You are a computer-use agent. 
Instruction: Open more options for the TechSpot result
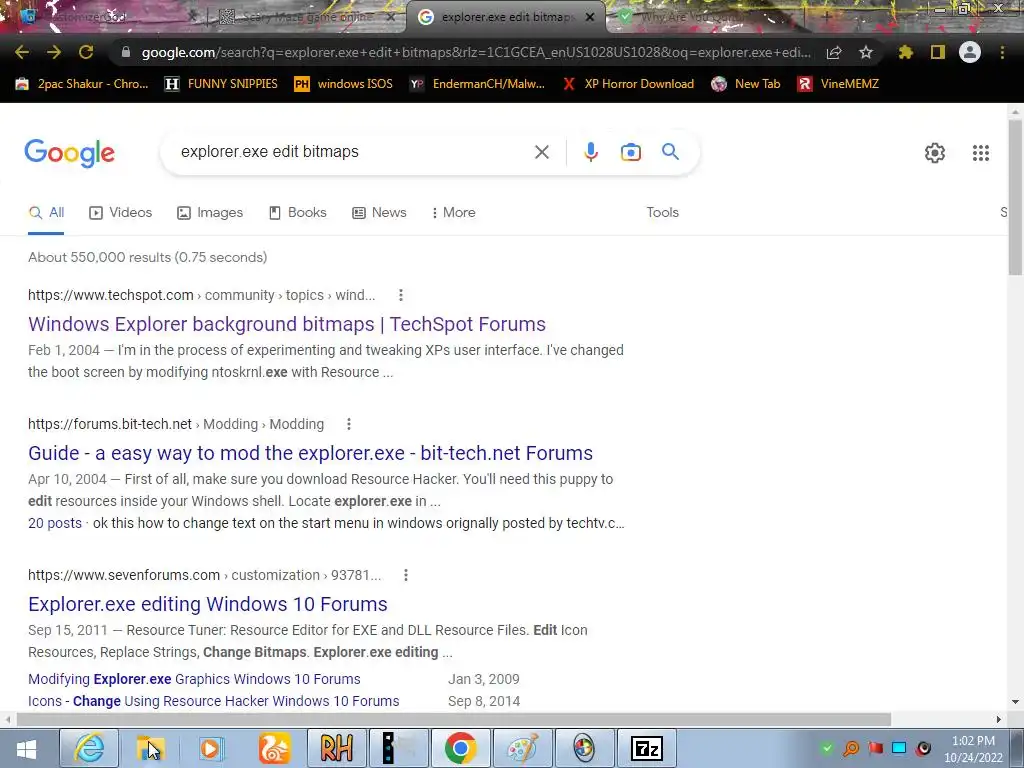(400, 295)
